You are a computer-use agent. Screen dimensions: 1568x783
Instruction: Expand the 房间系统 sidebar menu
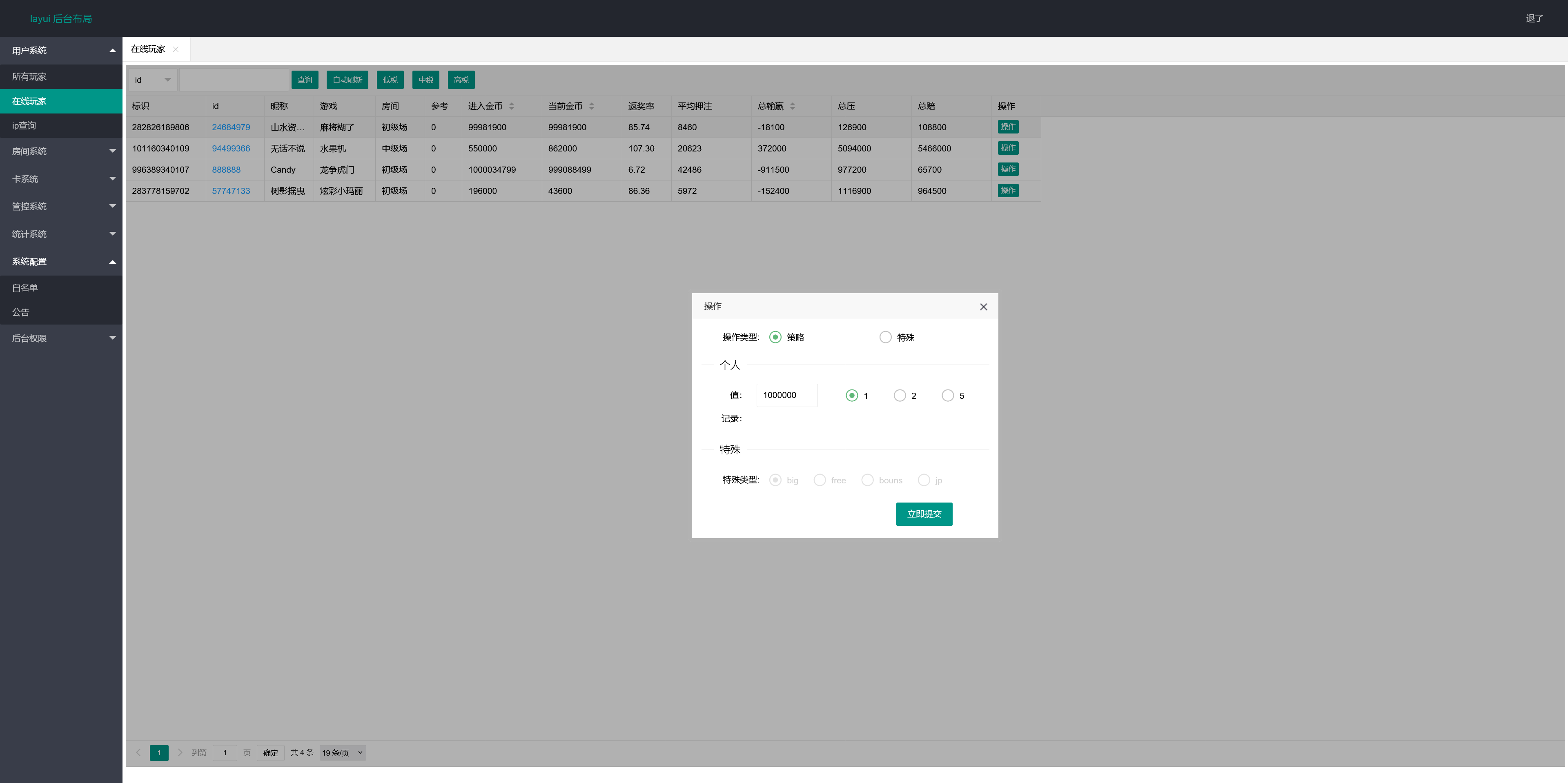pos(61,151)
